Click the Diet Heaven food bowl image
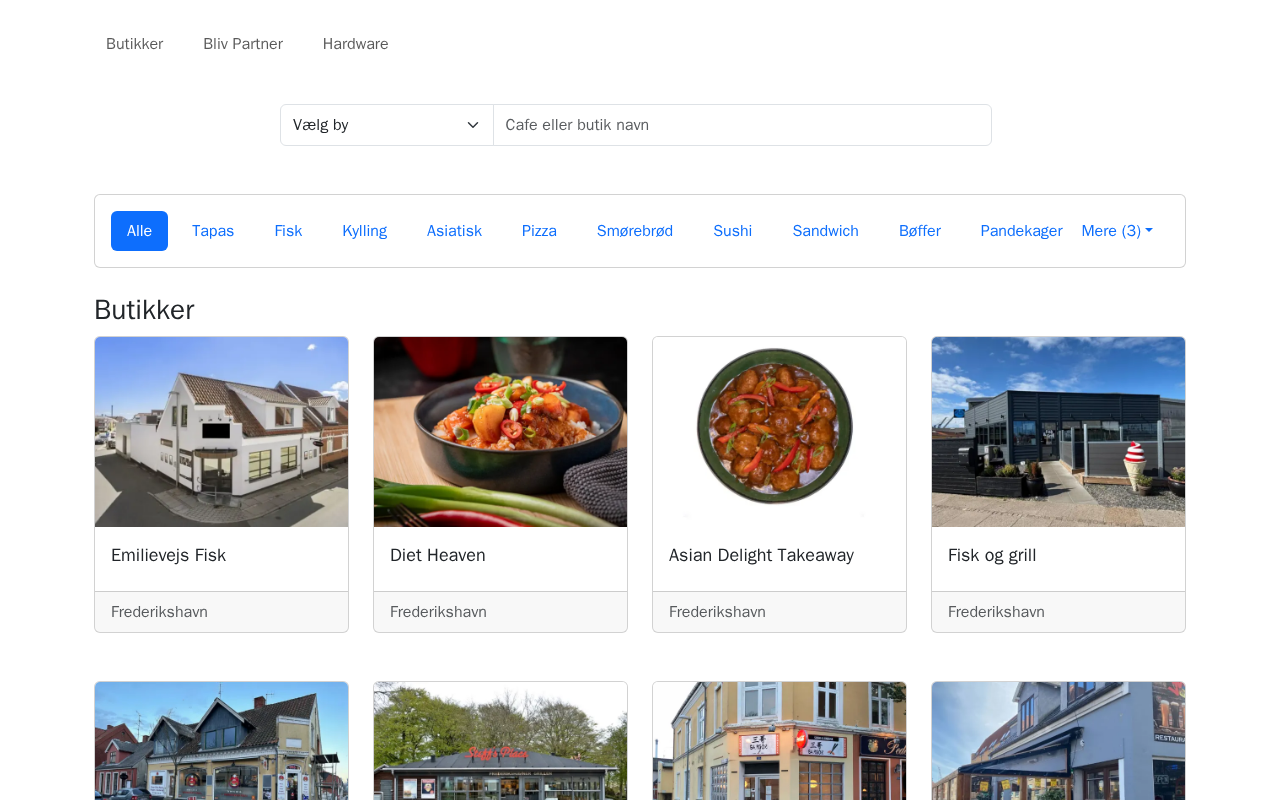Image resolution: width=1280 pixels, height=800 pixels. coord(500,431)
